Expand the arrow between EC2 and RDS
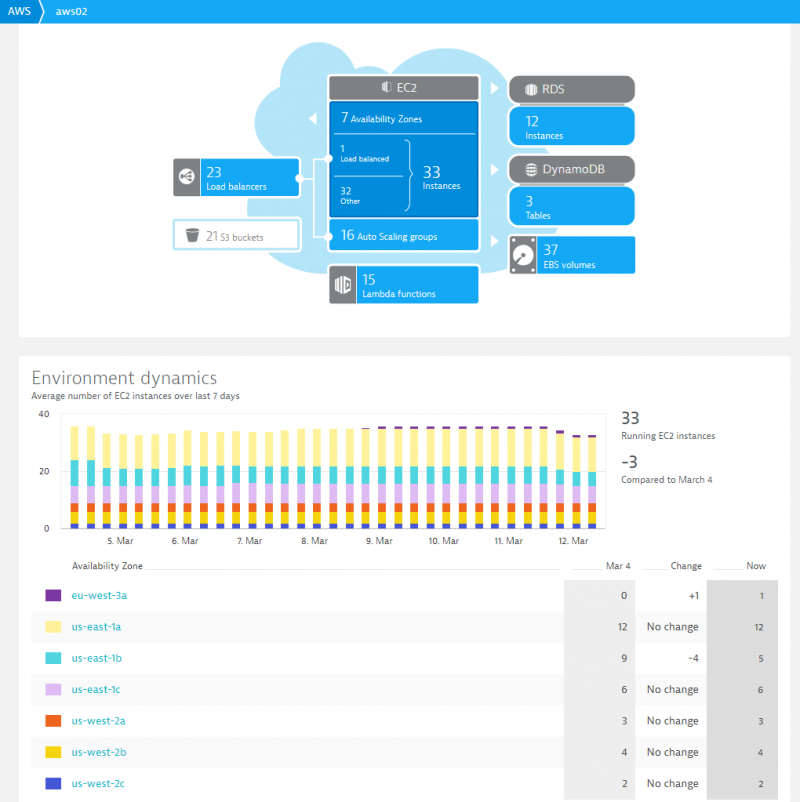 click(494, 87)
